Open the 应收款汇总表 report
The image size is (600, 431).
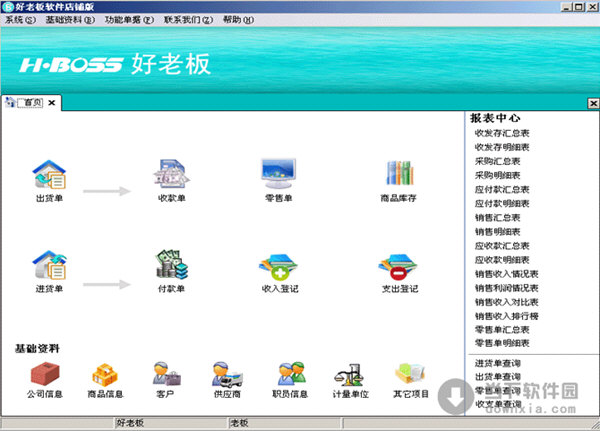tap(502, 246)
